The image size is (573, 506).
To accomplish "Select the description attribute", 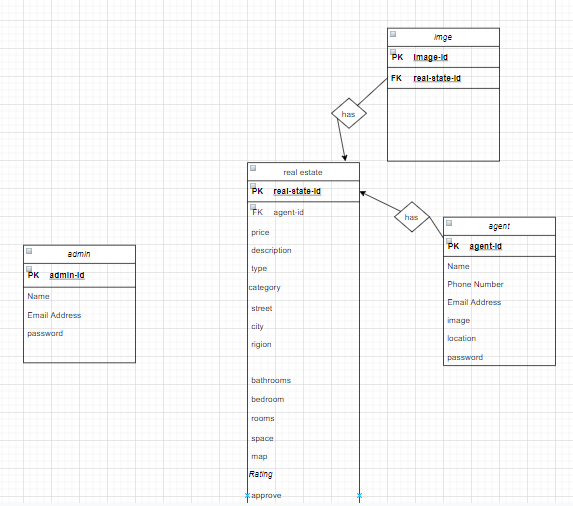I will (x=271, y=251).
